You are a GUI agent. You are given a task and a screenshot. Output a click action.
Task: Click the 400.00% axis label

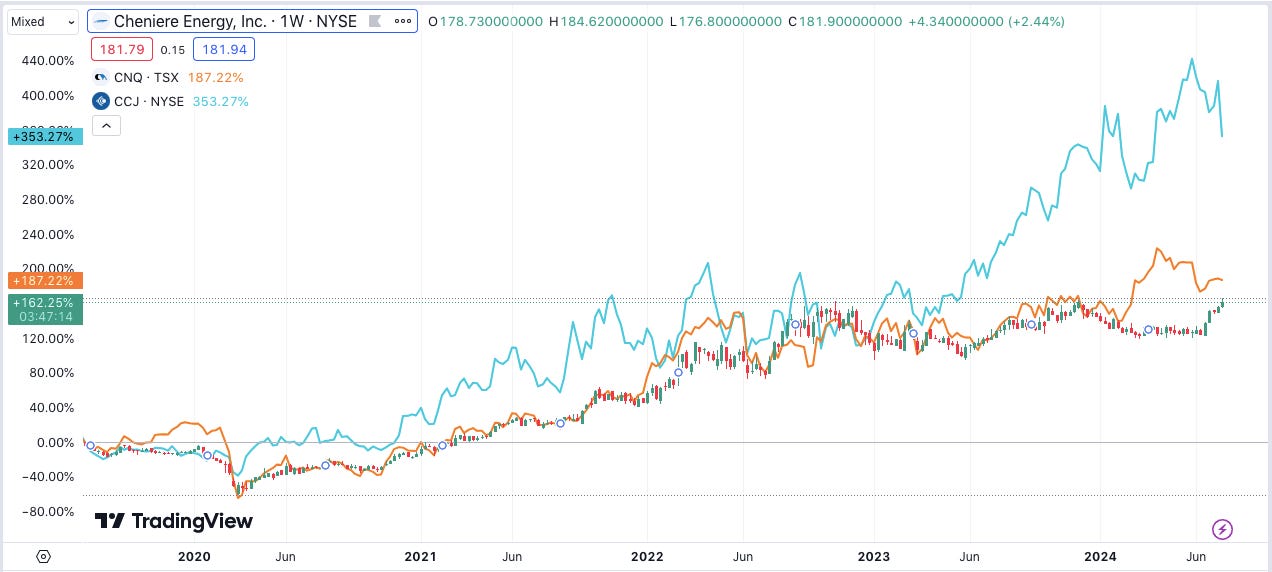pyautogui.click(x=47, y=96)
